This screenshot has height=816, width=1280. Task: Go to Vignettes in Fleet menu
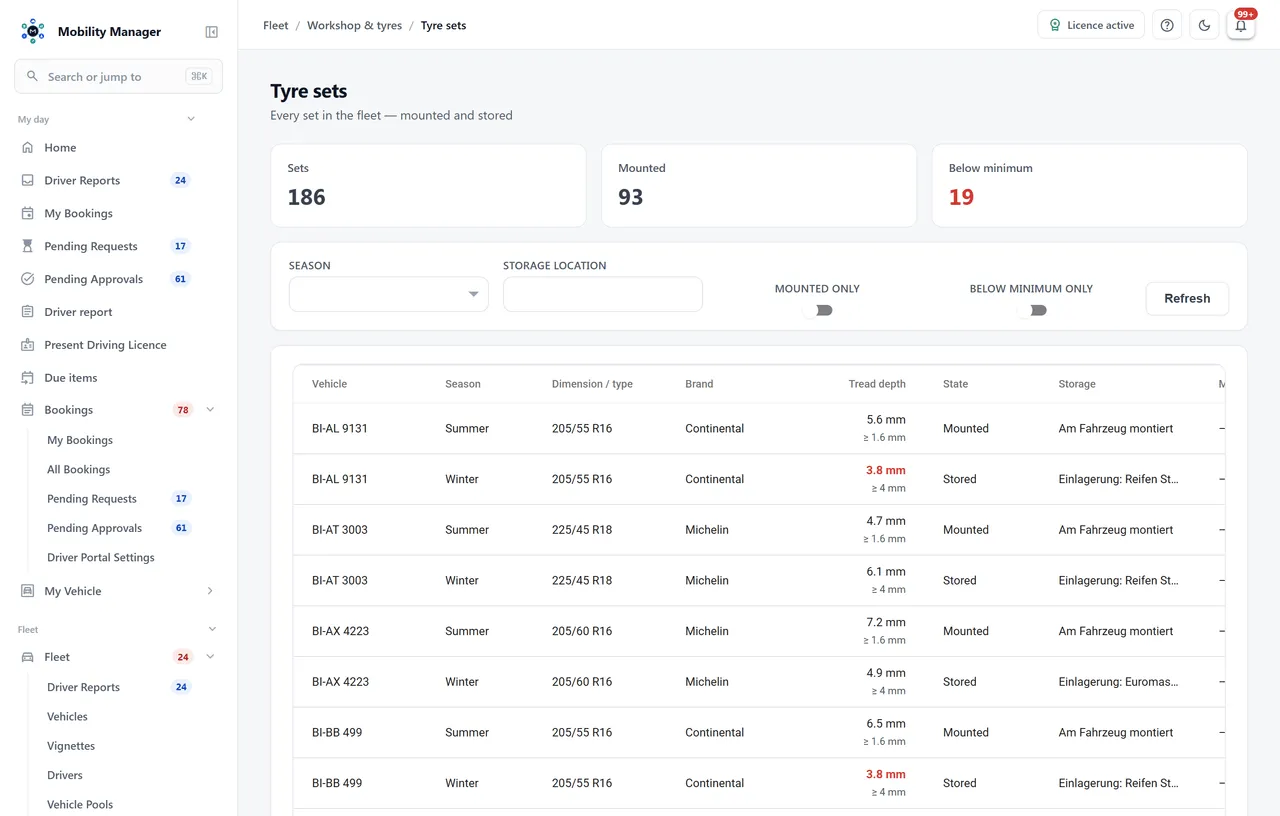point(71,746)
